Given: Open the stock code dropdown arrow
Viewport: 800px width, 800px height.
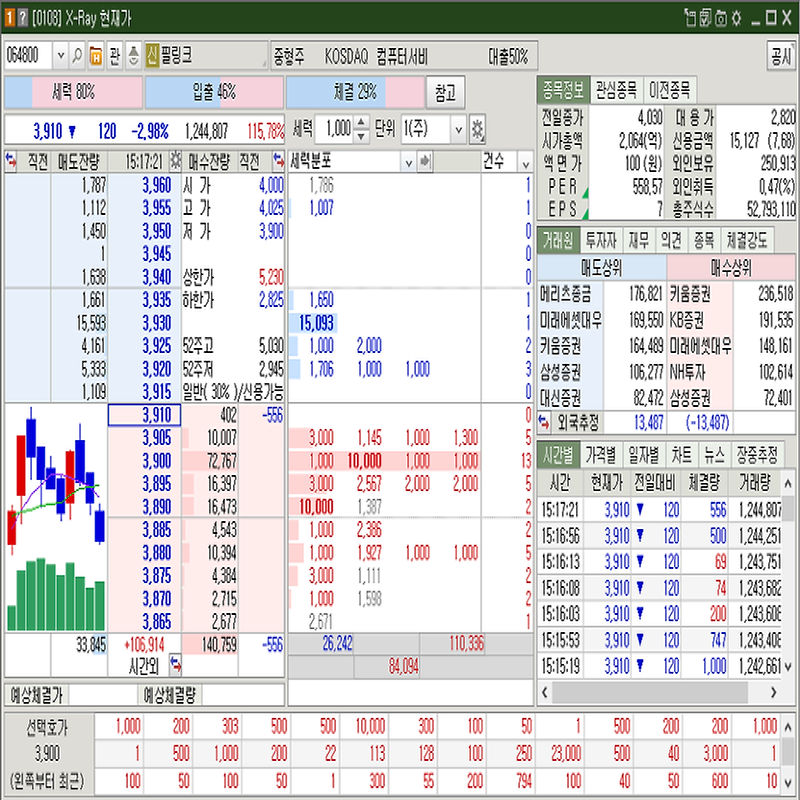Looking at the screenshot, I should (x=61, y=56).
